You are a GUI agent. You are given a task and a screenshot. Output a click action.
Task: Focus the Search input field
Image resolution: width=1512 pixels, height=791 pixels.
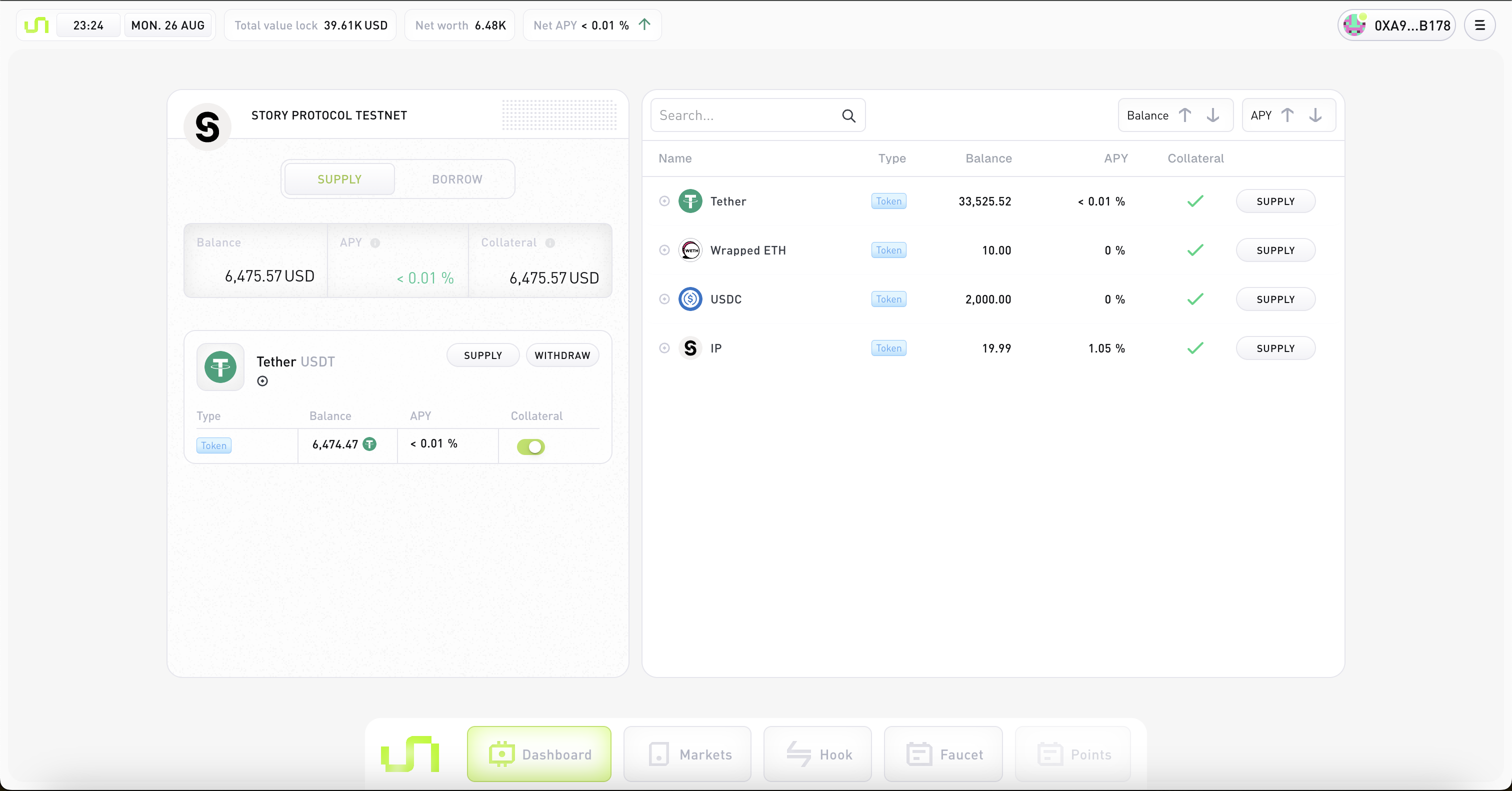(758, 115)
